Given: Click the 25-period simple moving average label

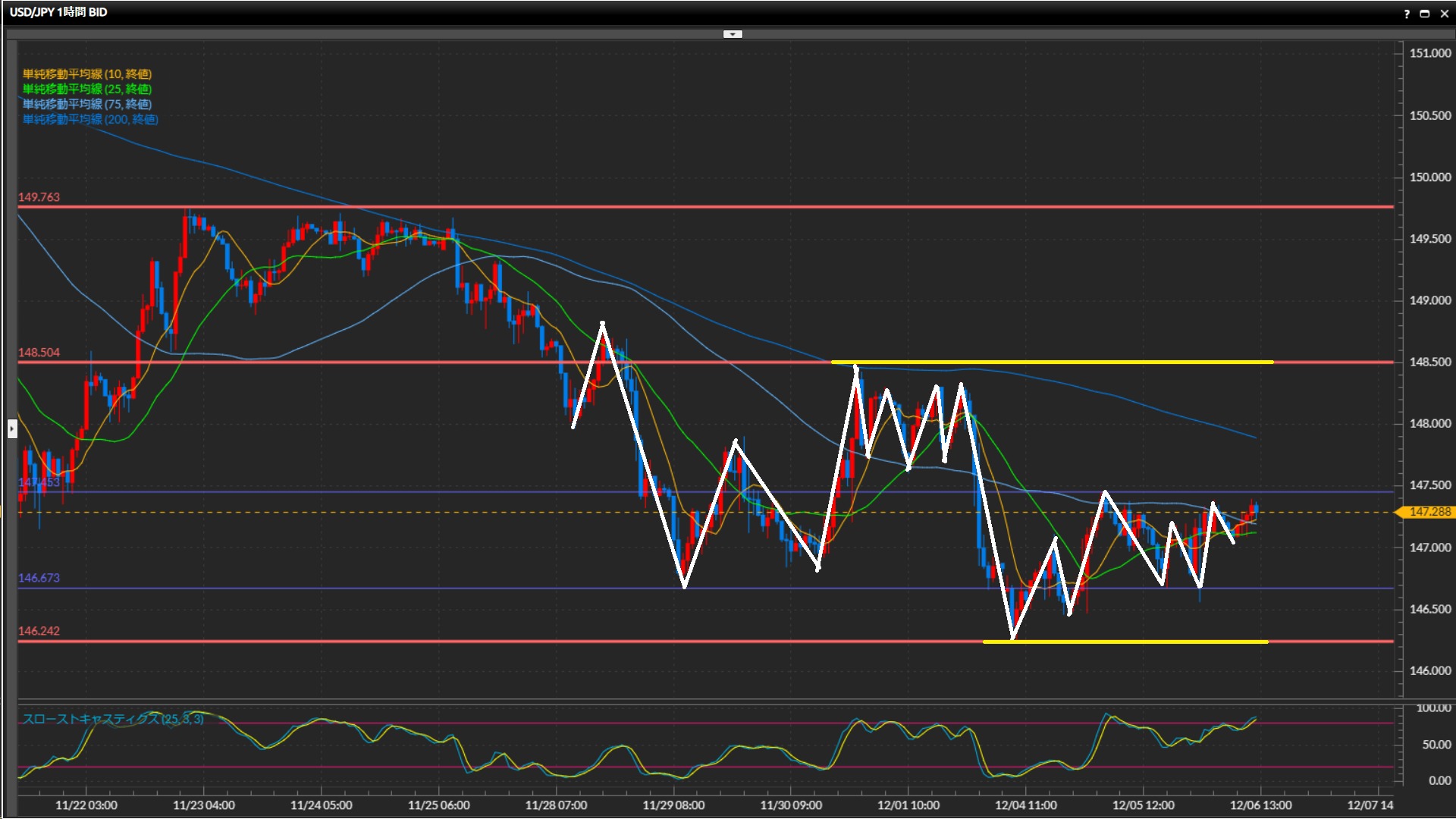Looking at the screenshot, I should pos(87,89).
